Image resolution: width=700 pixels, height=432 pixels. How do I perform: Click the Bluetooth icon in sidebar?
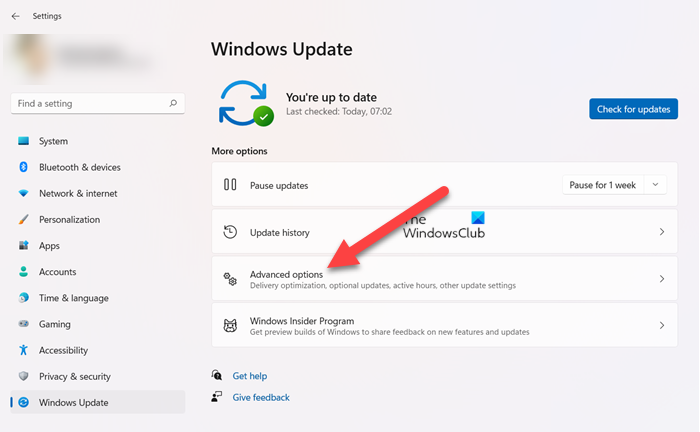pyautogui.click(x=23, y=167)
